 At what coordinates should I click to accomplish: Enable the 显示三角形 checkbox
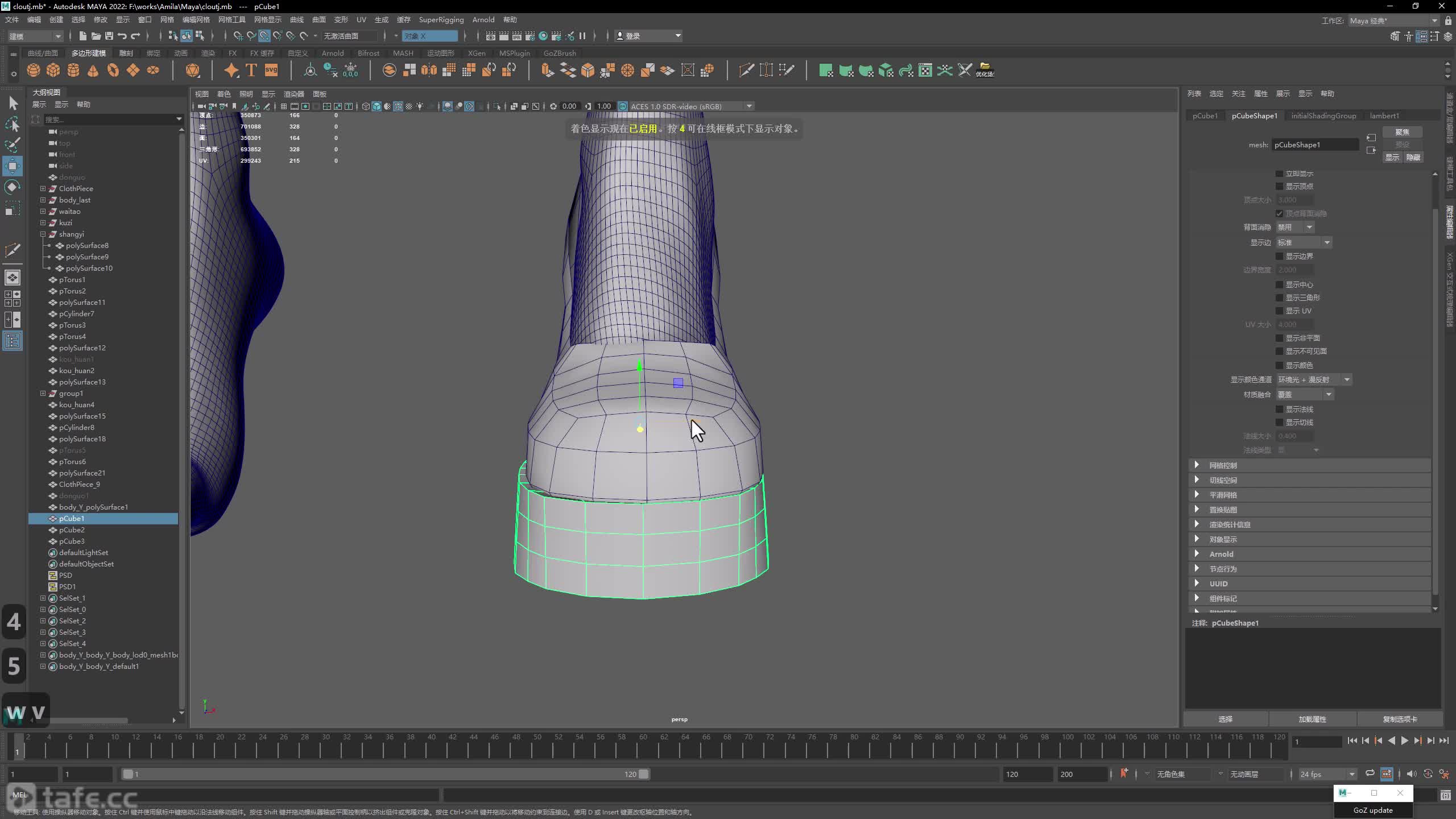1279,297
